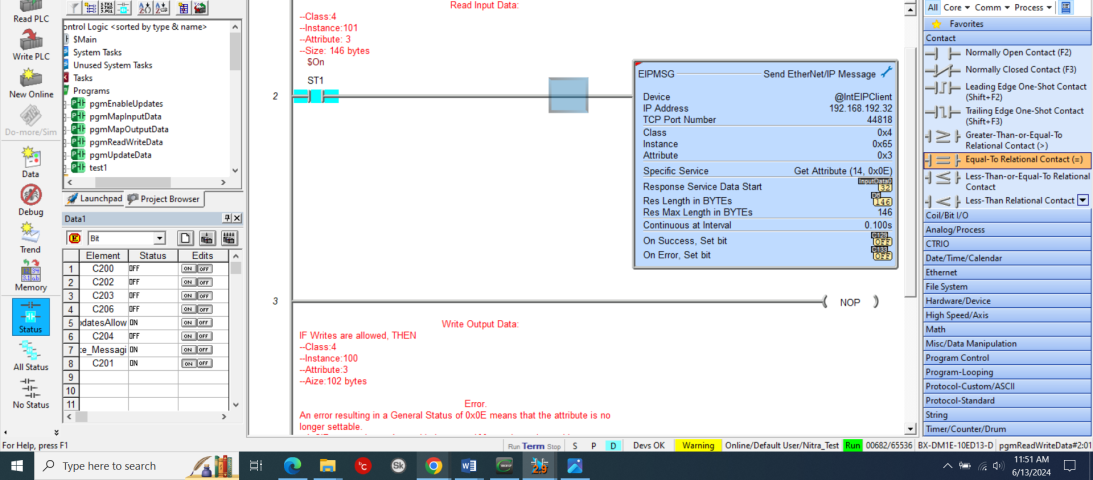Click ON edit button for C200
Viewport: 1093px width, 480px height.
coord(188,269)
